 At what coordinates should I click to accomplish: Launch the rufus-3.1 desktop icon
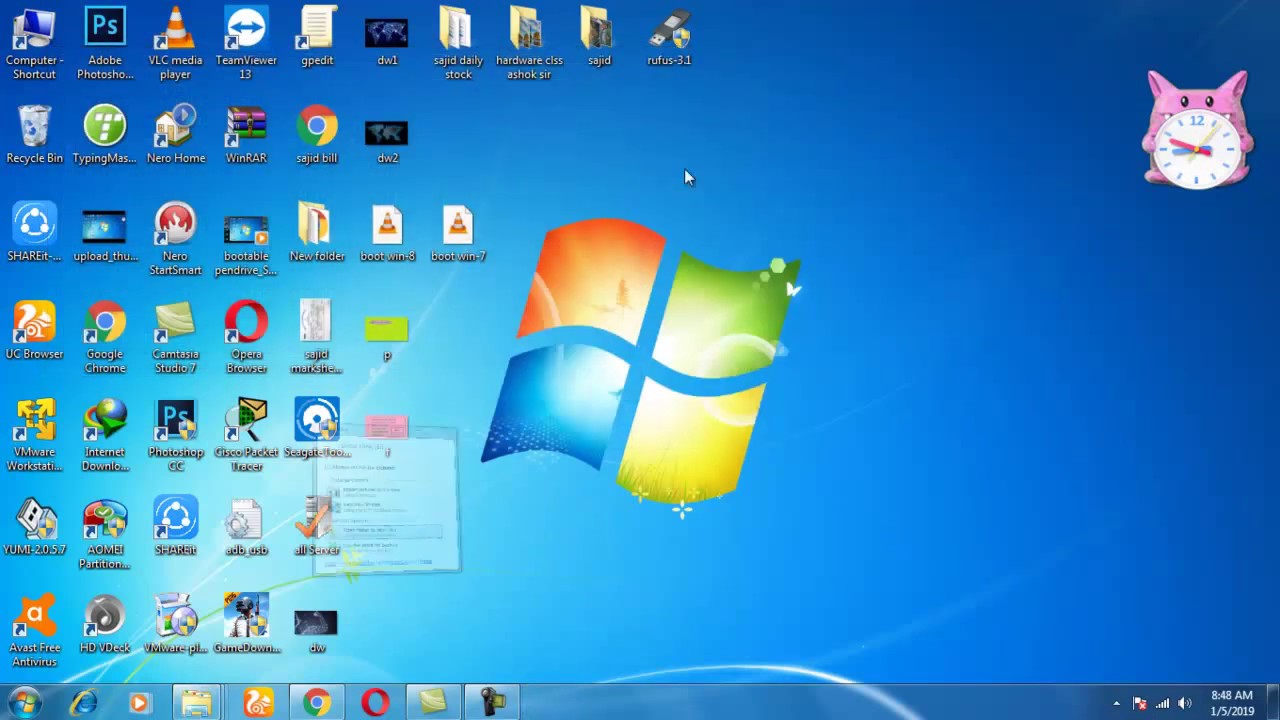tap(669, 37)
